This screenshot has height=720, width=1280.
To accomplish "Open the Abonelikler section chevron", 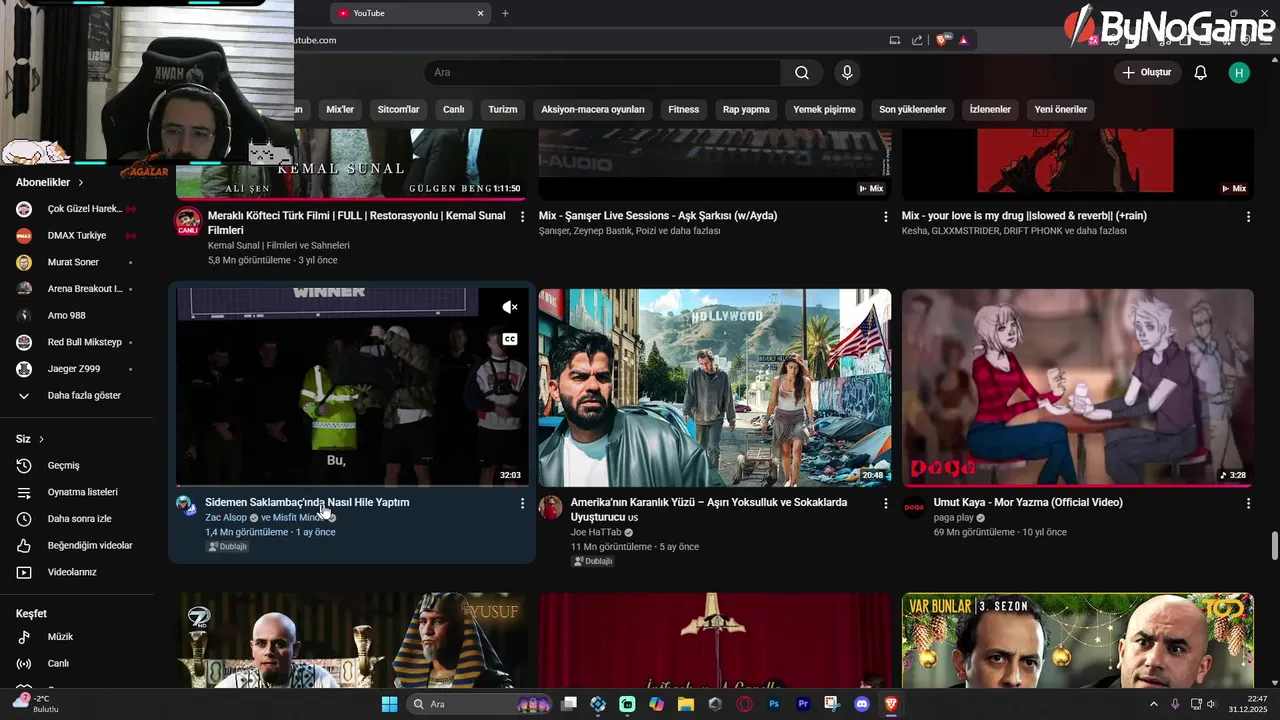I will coord(81,183).
